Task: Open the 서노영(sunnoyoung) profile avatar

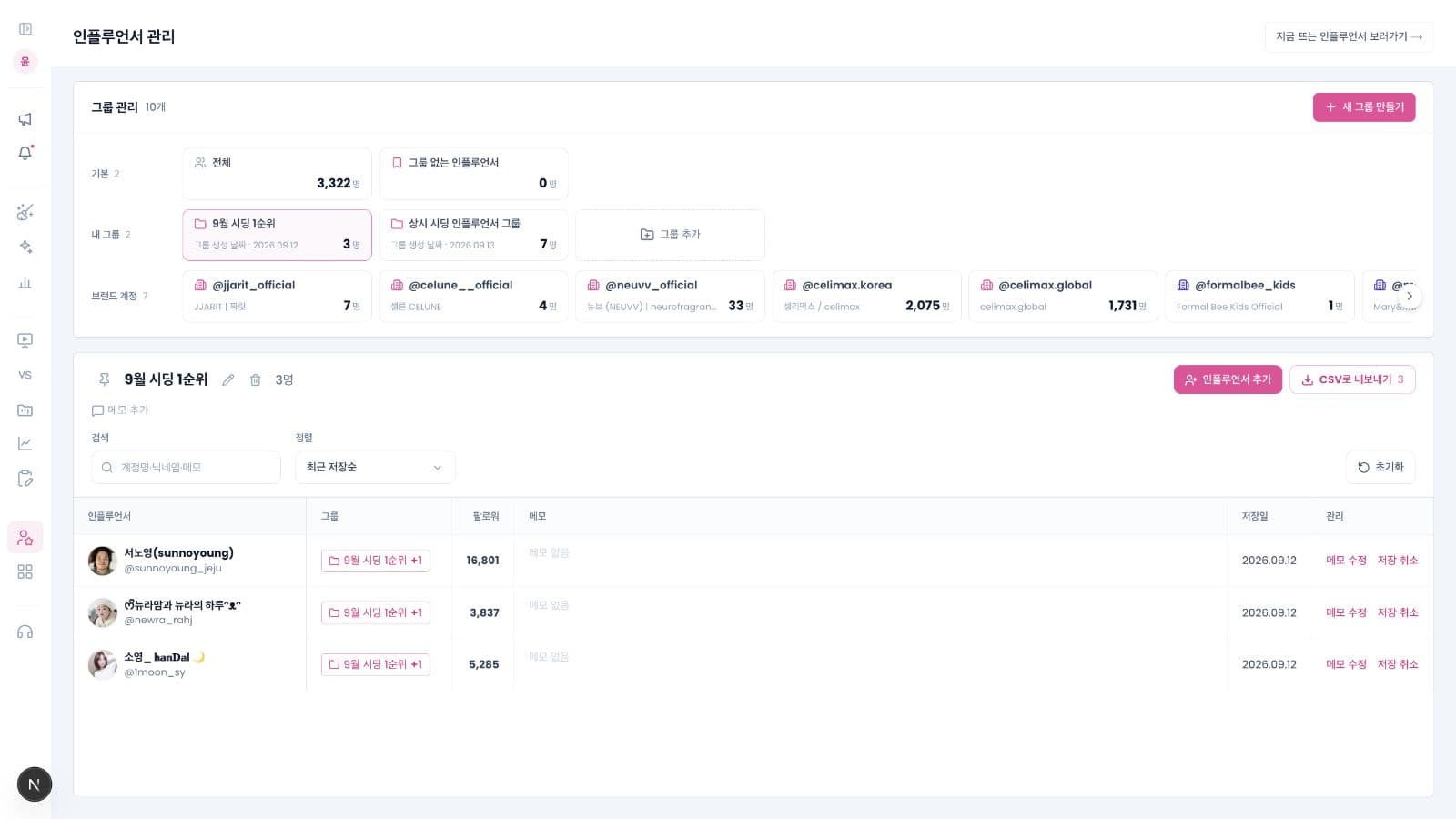Action: click(x=102, y=561)
